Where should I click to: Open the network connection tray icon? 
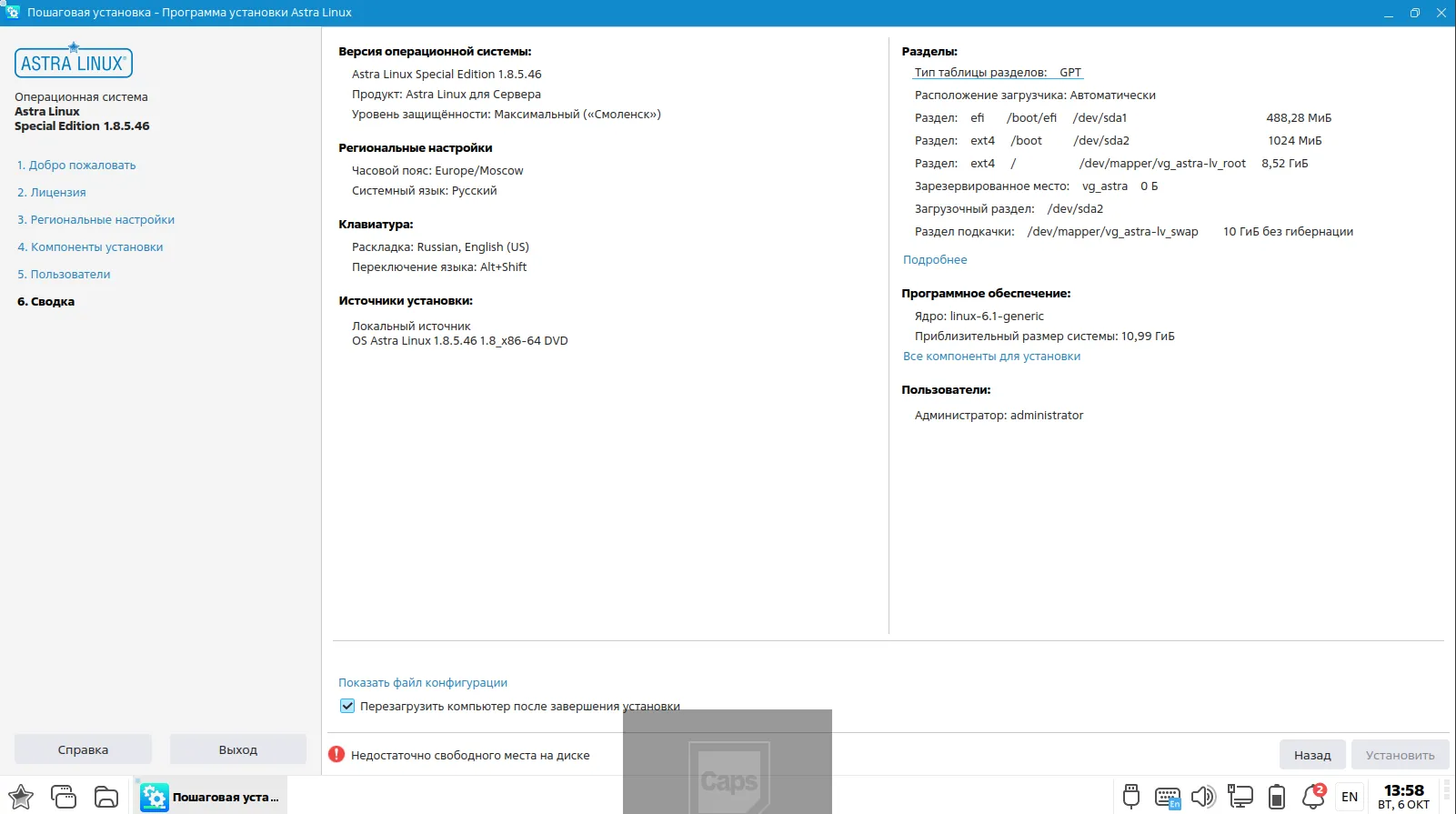[1240, 797]
